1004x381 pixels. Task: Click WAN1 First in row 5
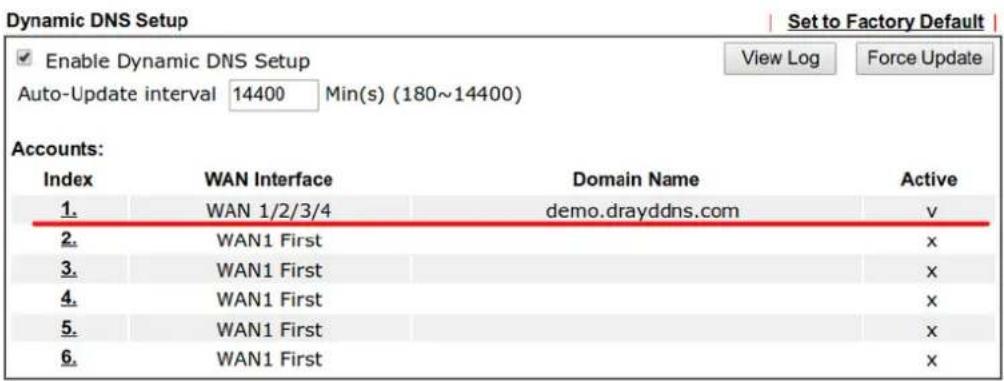pos(269,330)
